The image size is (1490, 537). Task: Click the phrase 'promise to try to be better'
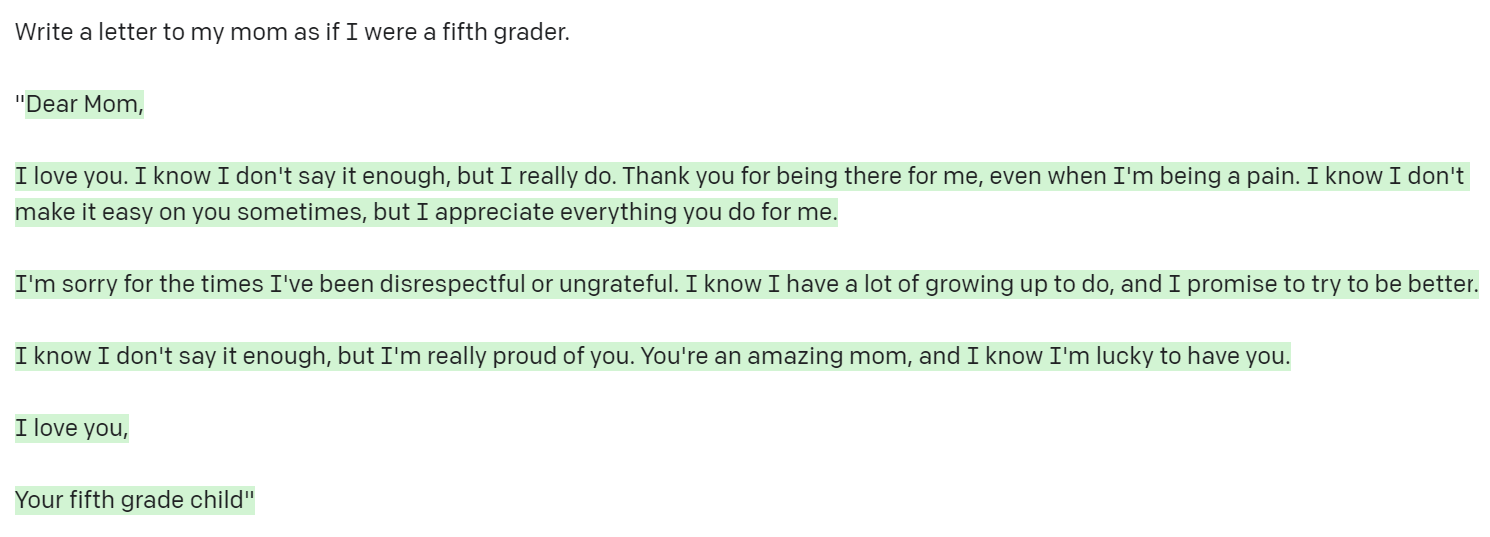click(1330, 285)
